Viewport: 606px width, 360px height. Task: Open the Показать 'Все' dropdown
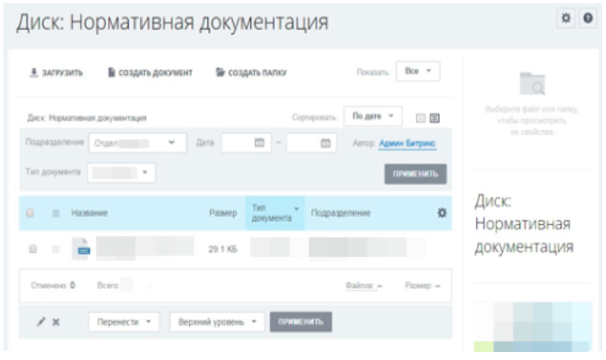(418, 71)
